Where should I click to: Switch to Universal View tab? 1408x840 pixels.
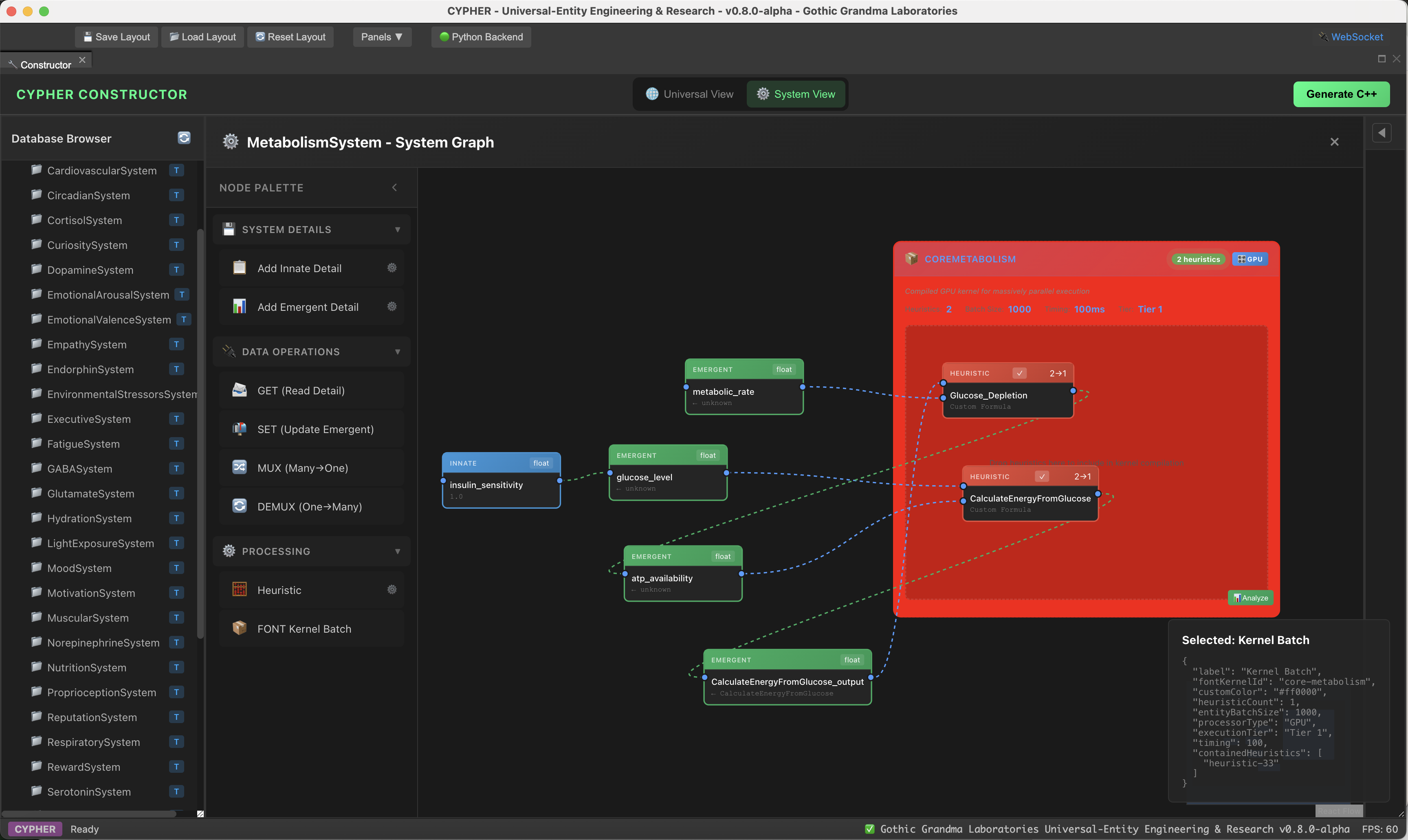point(689,94)
